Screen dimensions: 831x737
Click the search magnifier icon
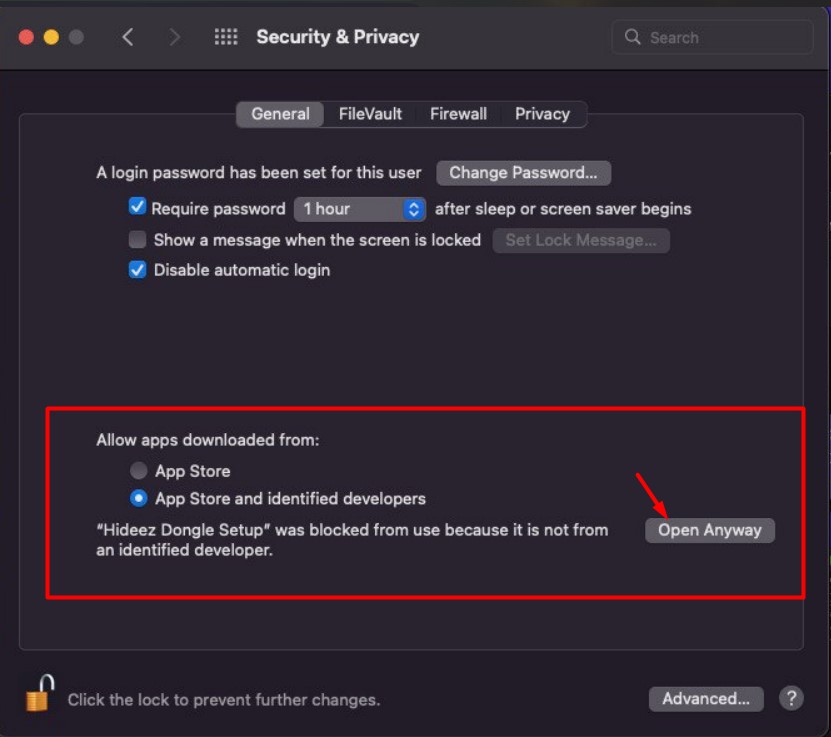[632, 37]
